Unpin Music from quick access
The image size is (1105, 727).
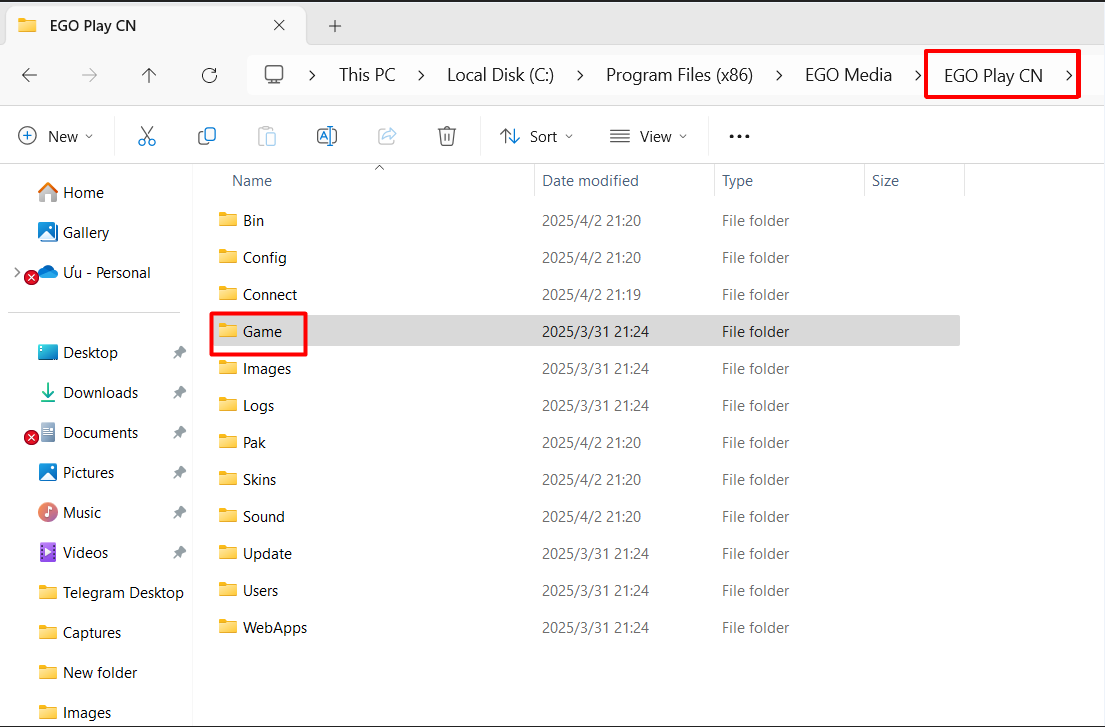(180, 513)
